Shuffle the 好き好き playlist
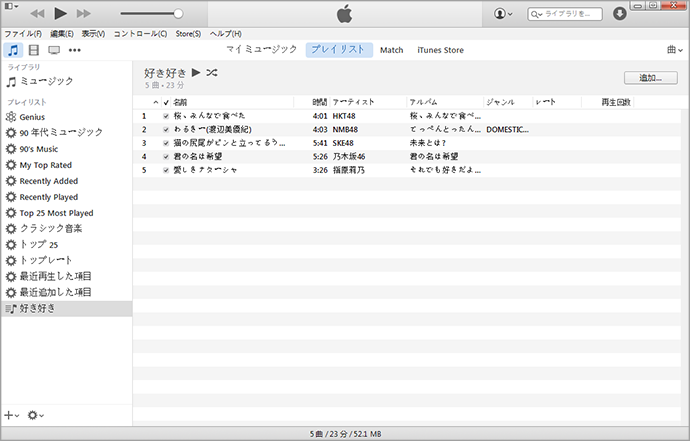Image resolution: width=690 pixels, height=441 pixels. pos(212,73)
